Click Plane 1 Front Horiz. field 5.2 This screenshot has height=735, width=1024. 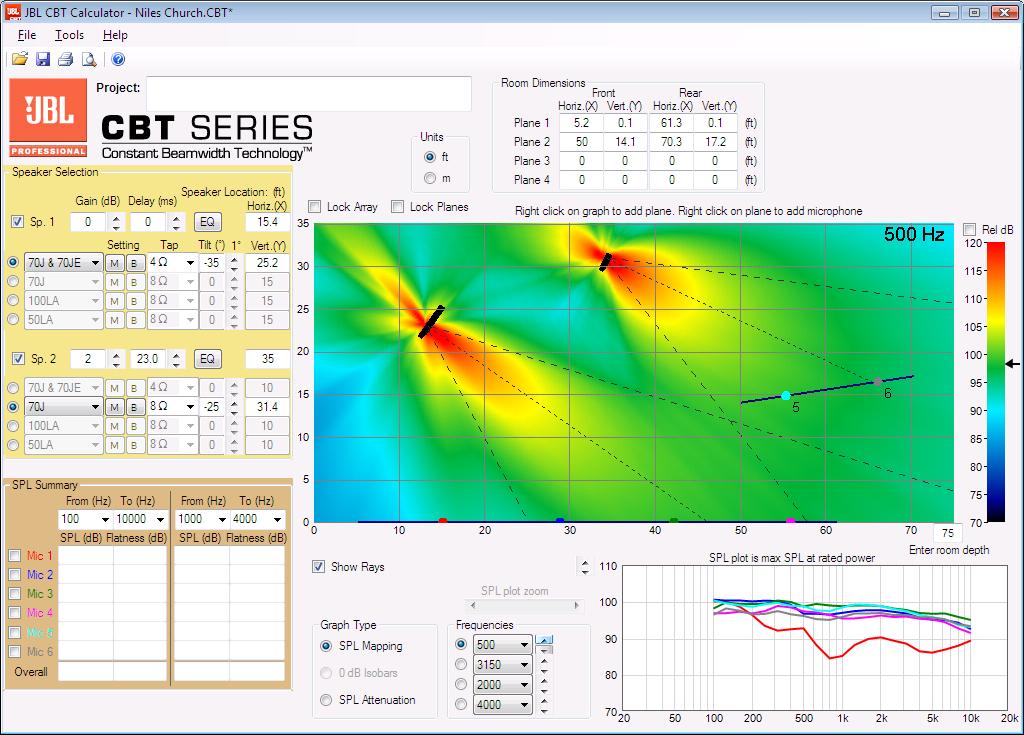[581, 123]
